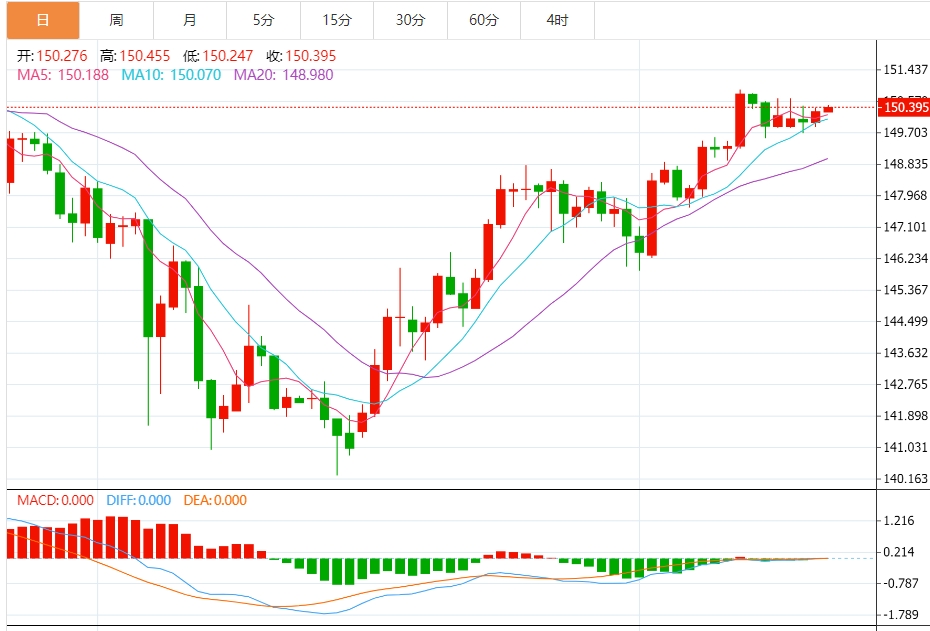This screenshot has width=930, height=631.
Task: Click the 147.101 price axis label
Action: click(x=905, y=227)
